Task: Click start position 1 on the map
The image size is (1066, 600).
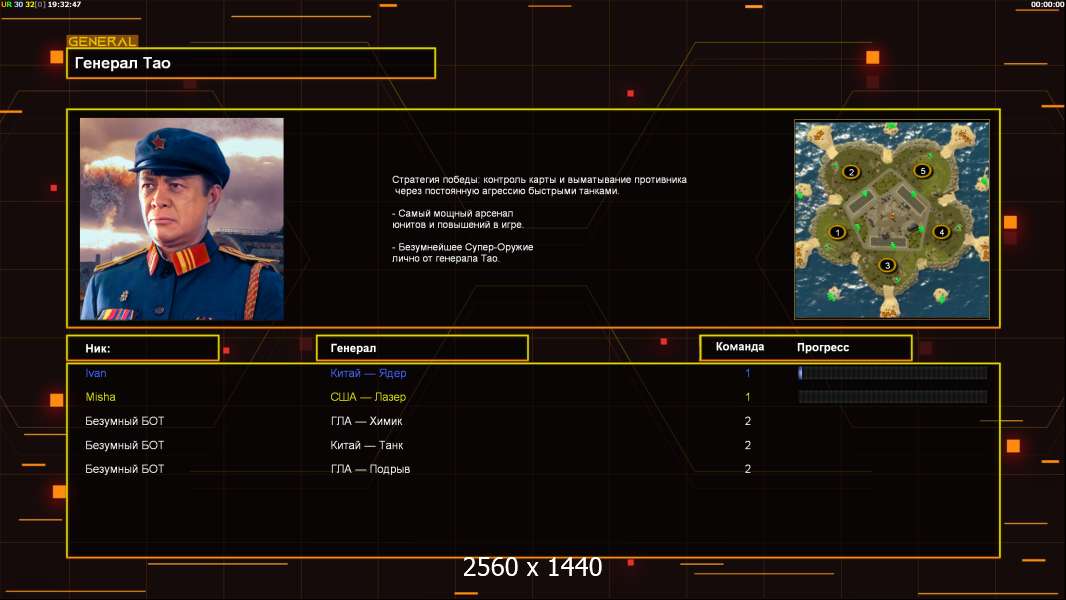Action: (838, 232)
